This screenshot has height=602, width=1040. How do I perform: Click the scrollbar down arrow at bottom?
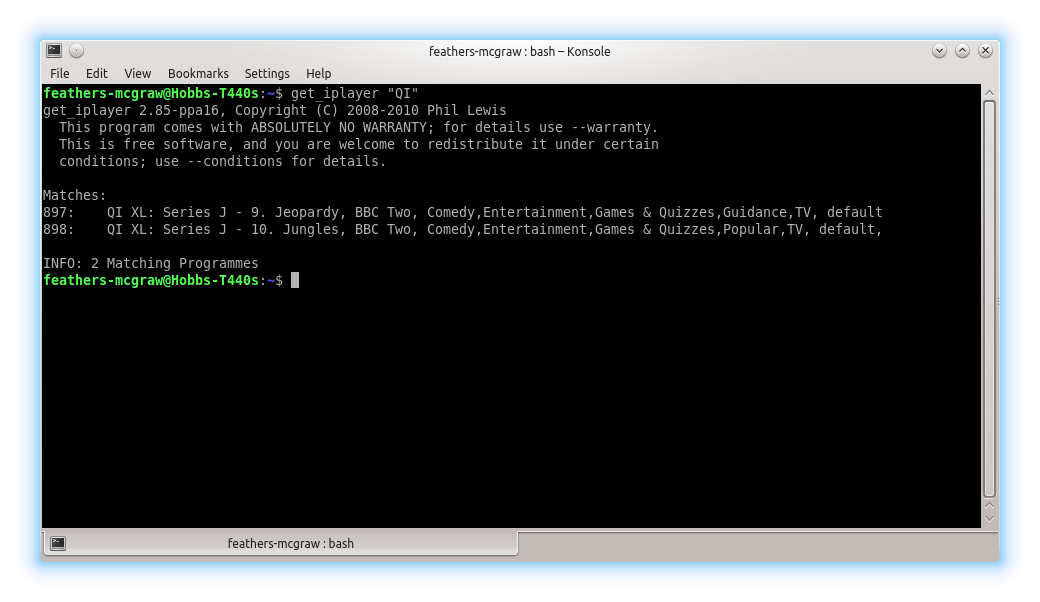(989, 519)
